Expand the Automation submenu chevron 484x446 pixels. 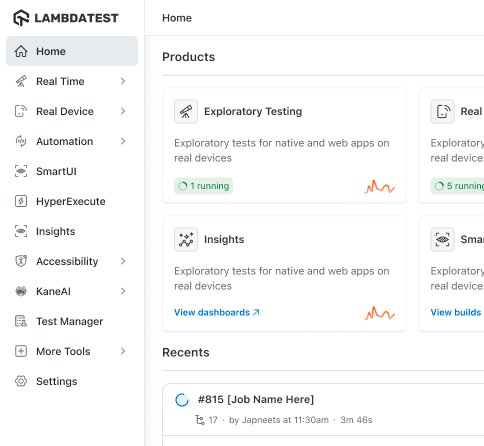[x=123, y=141]
